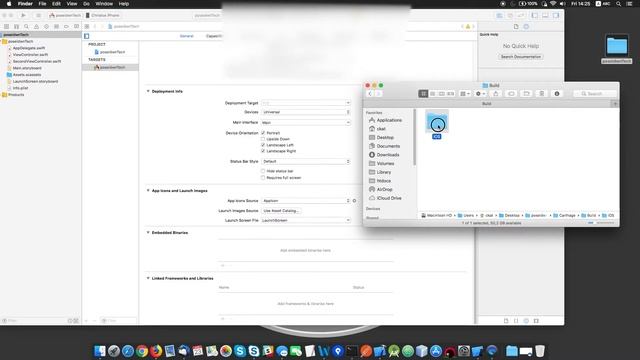
Task: Open the Go menu
Action: point(86,4)
